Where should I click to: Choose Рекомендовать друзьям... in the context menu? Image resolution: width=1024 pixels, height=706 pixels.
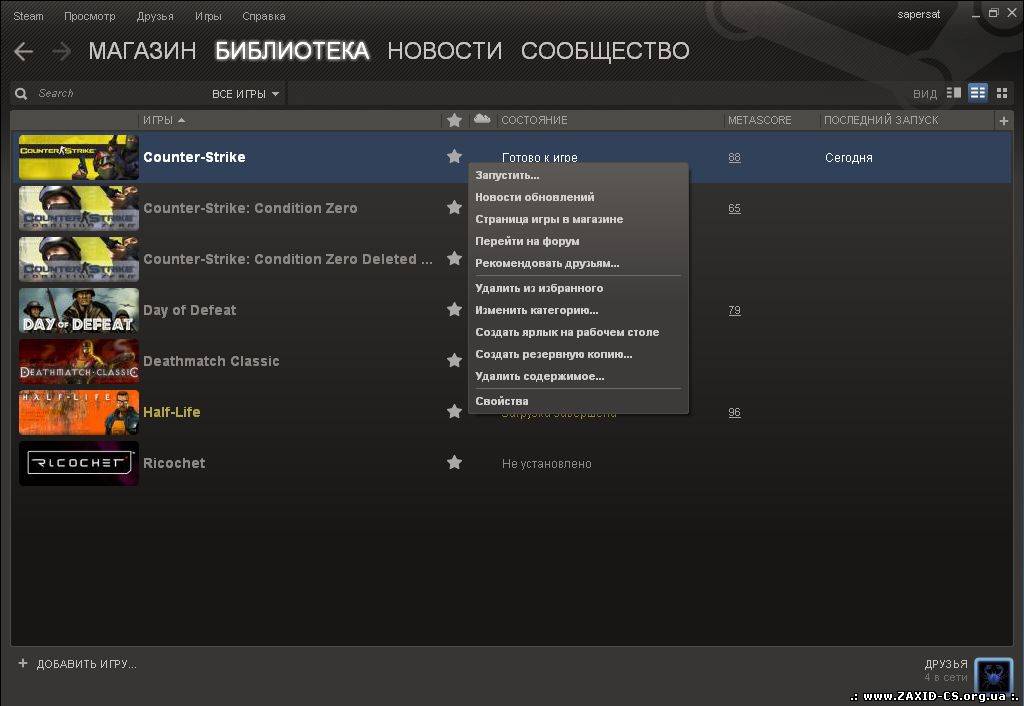(x=547, y=264)
